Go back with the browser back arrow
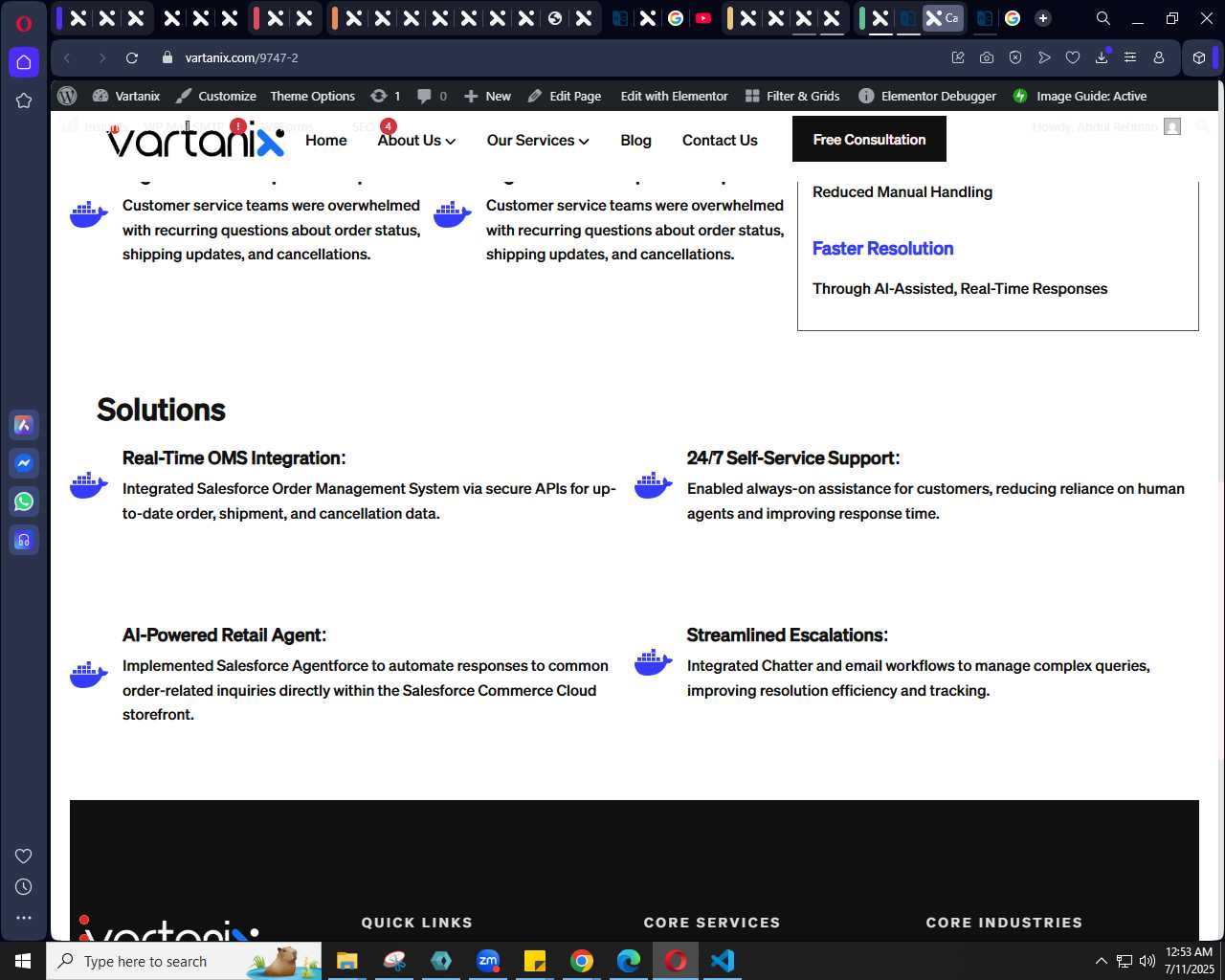Image resolution: width=1225 pixels, height=980 pixels. [68, 57]
